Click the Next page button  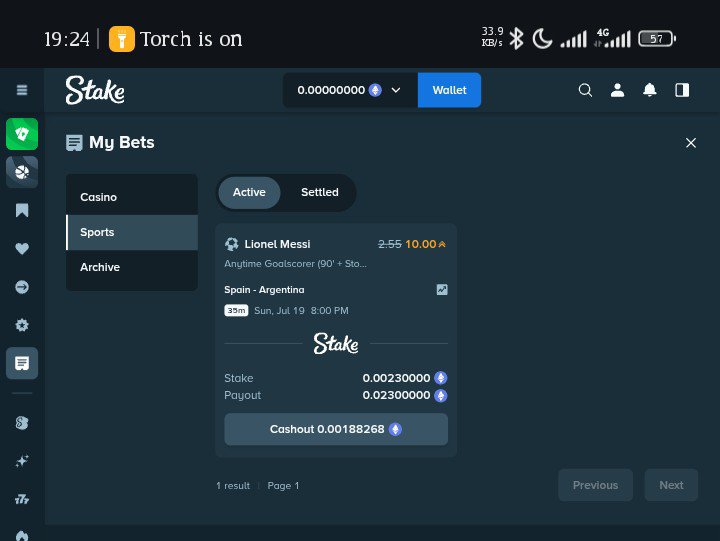pyautogui.click(x=671, y=485)
